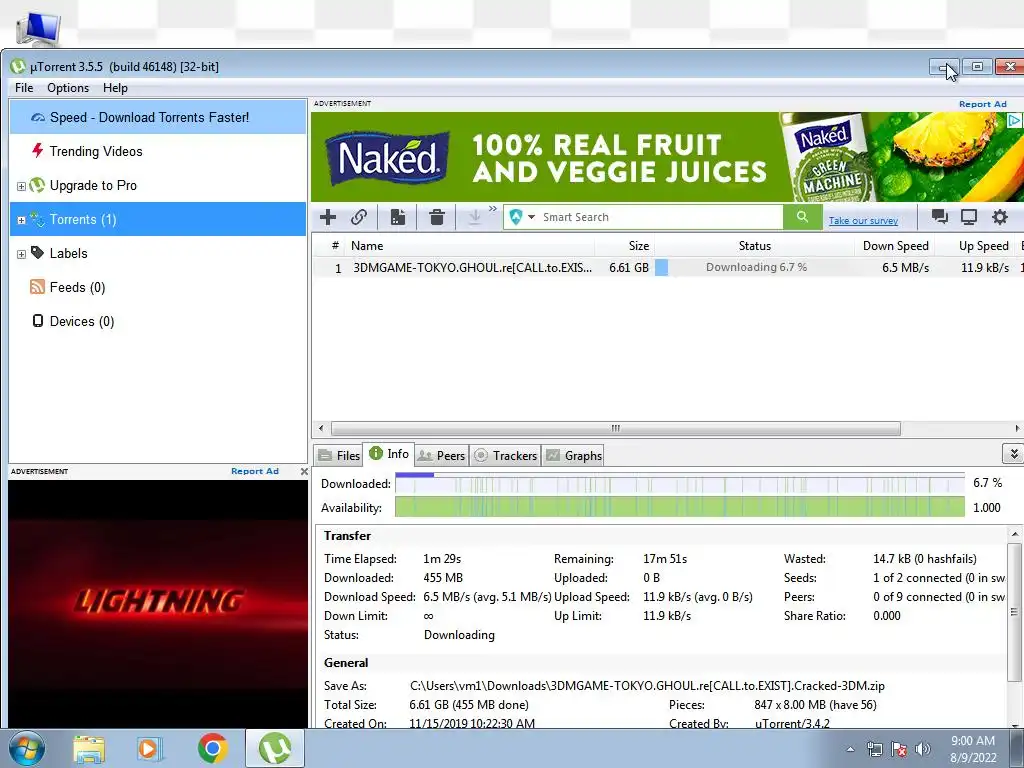Click Report Ad above the Naked banner
The height and width of the screenshot is (768, 1024).
click(982, 104)
